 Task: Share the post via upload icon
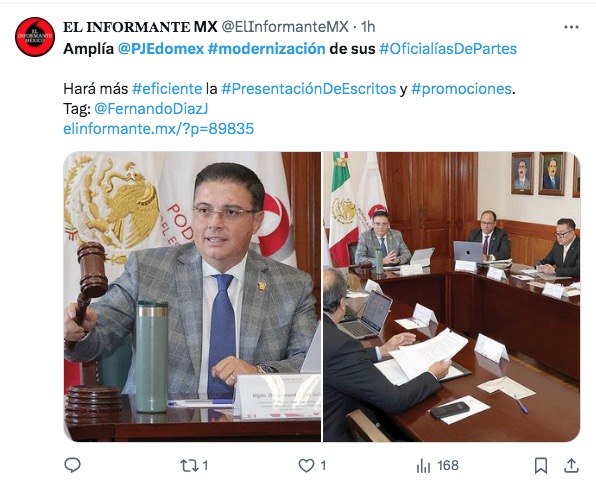pos(571,465)
